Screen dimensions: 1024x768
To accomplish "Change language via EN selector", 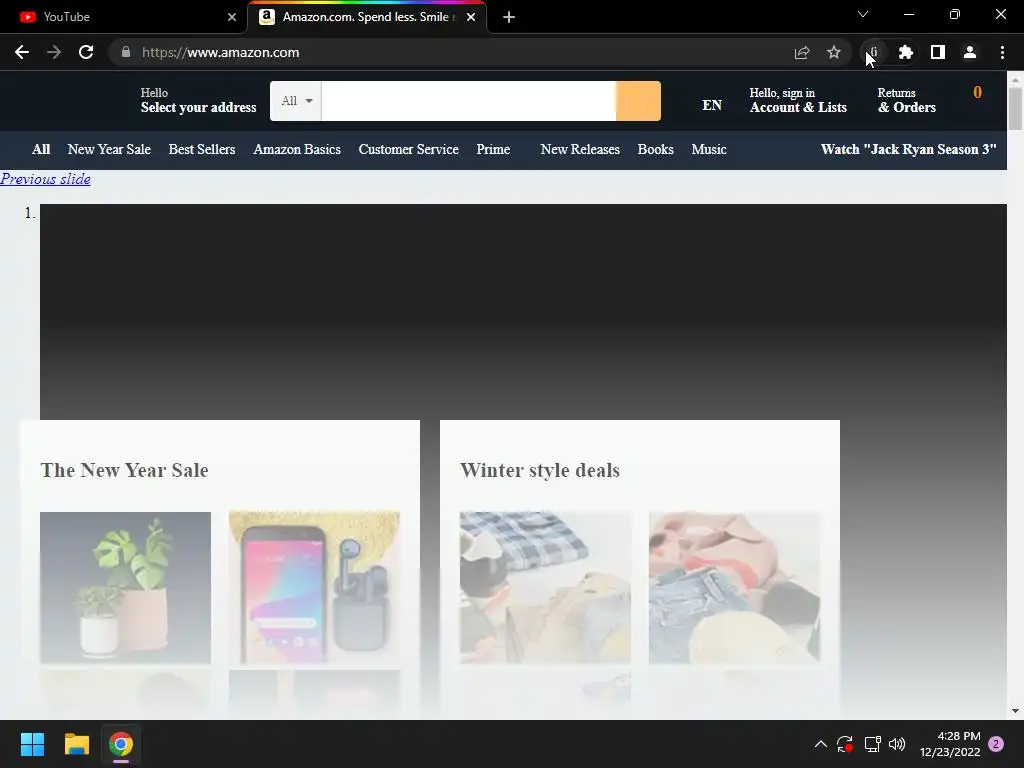I will point(712,105).
